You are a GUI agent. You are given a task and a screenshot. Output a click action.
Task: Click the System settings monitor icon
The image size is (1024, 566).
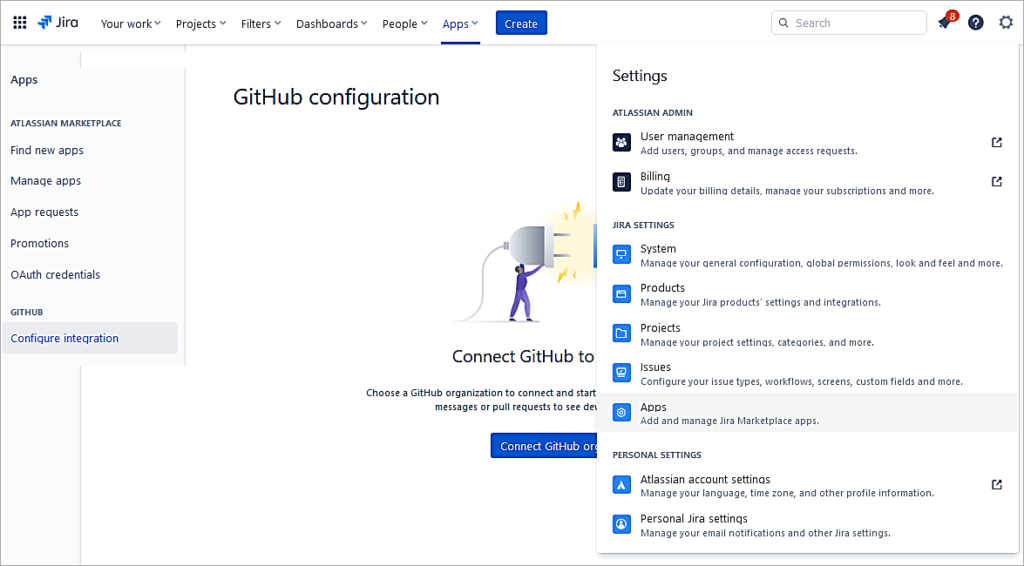[x=621, y=255]
